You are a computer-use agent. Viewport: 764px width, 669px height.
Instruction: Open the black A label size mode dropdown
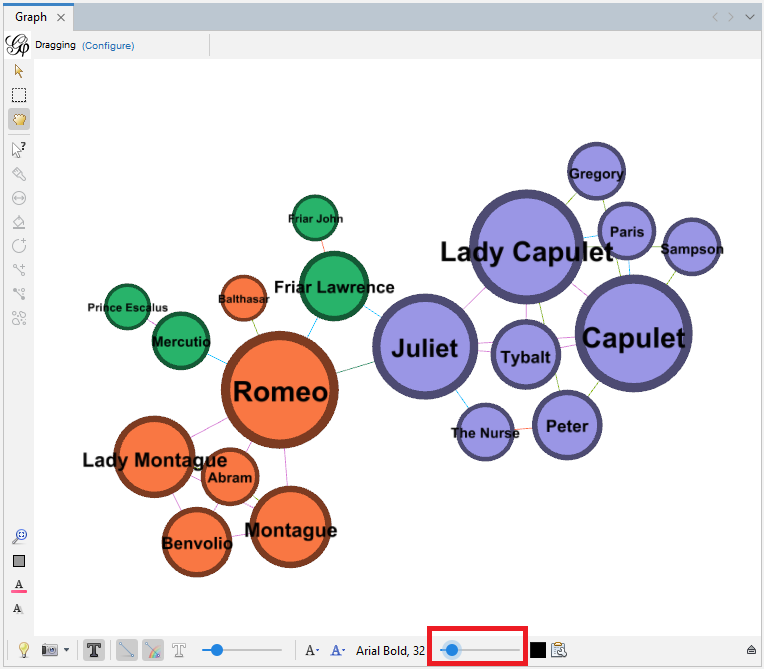pos(312,650)
